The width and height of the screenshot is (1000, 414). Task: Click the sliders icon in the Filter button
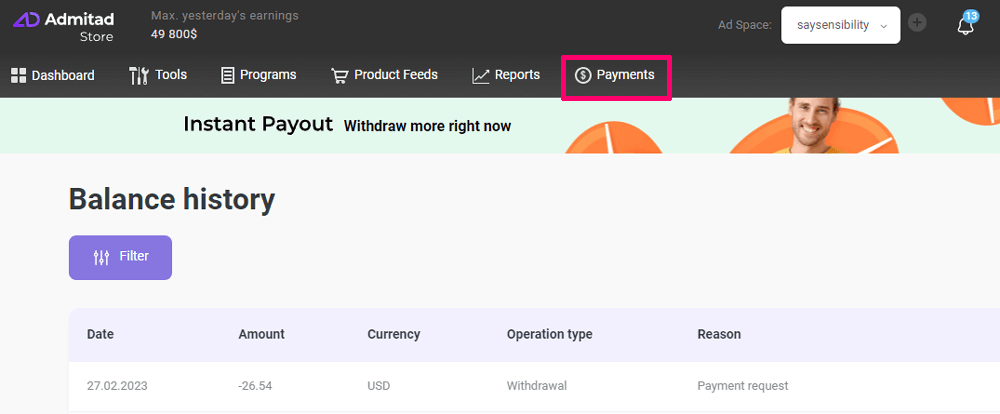101,257
